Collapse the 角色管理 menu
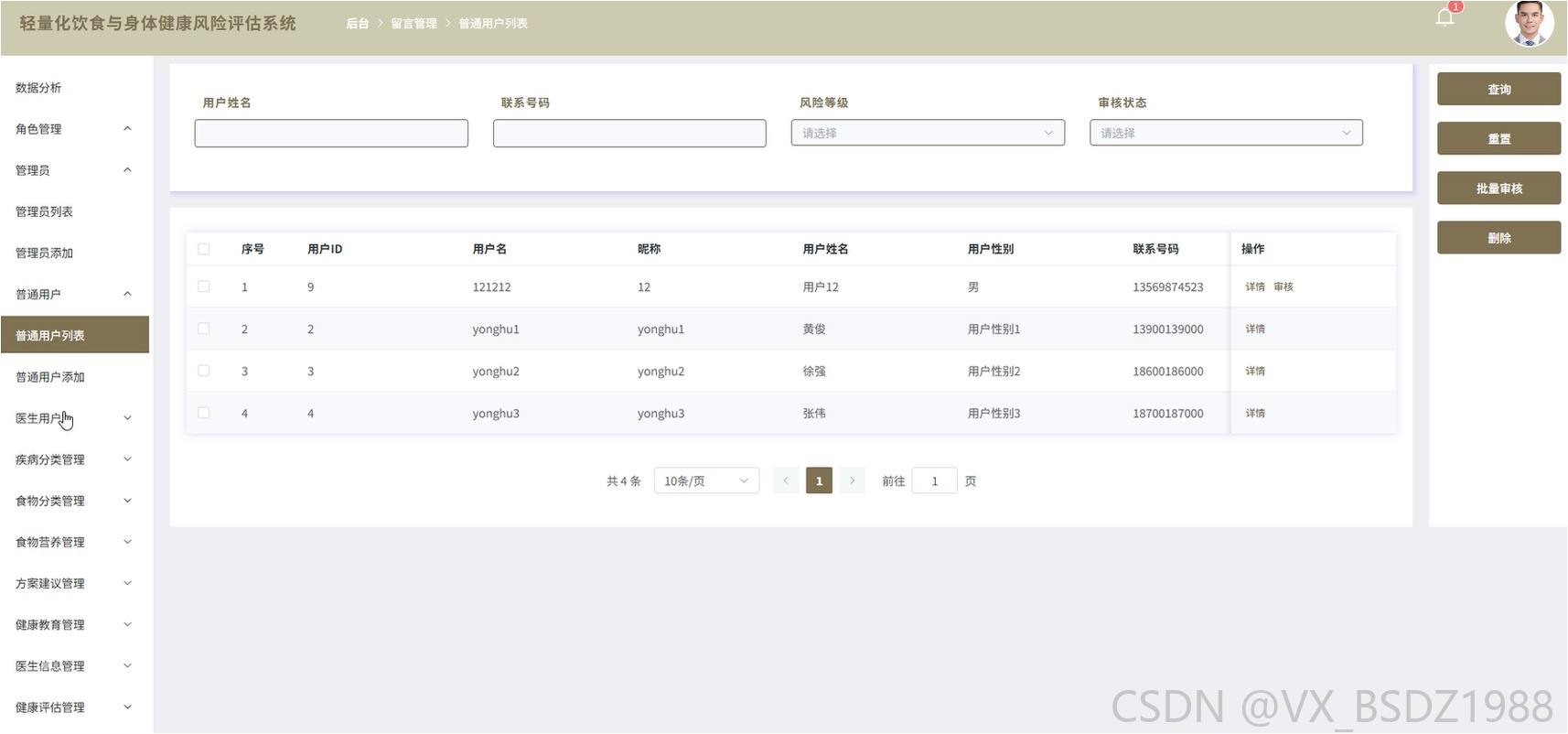 (74, 129)
